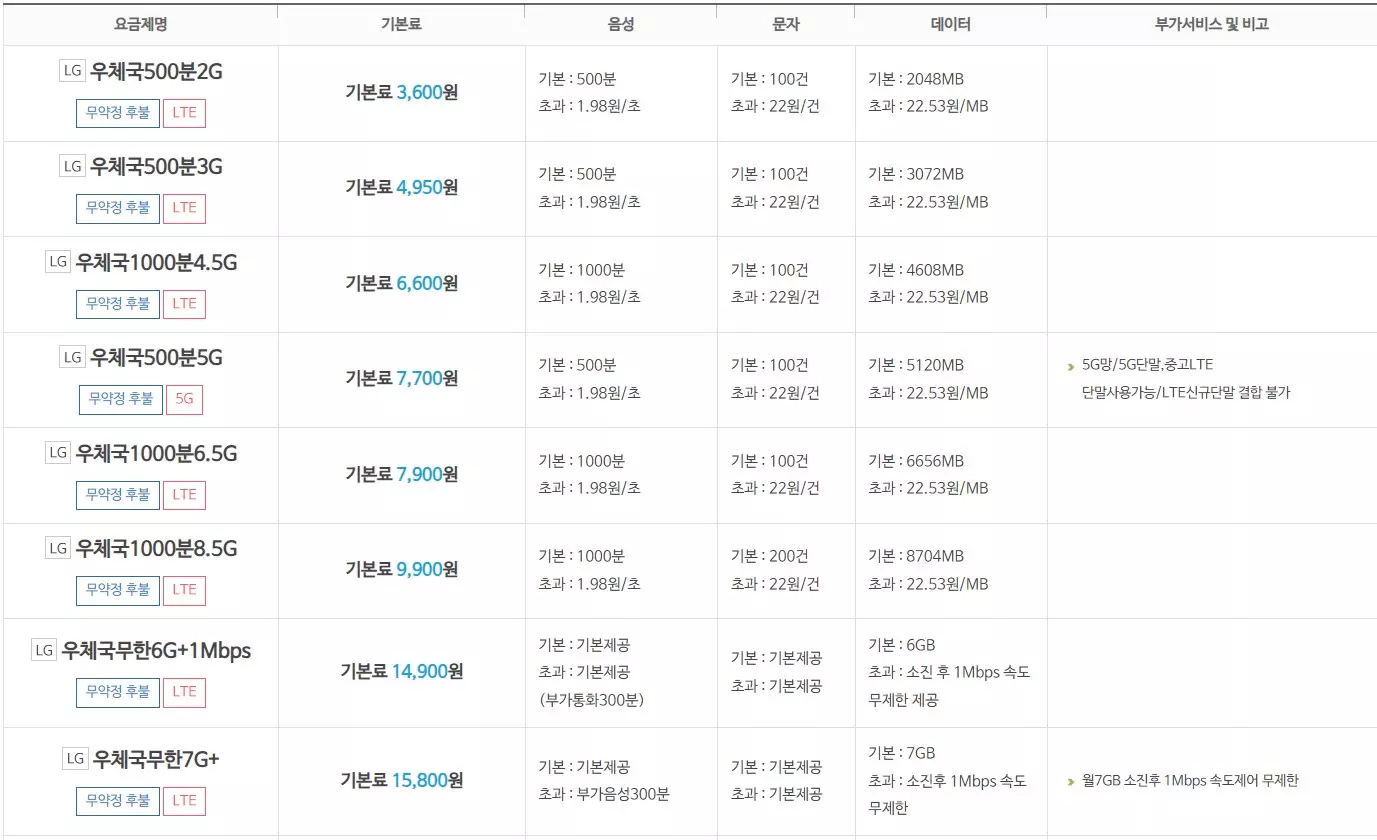Screen dimensions: 1377x840
Task: Select the 기본료 7,700원 price
Action: click(401, 379)
